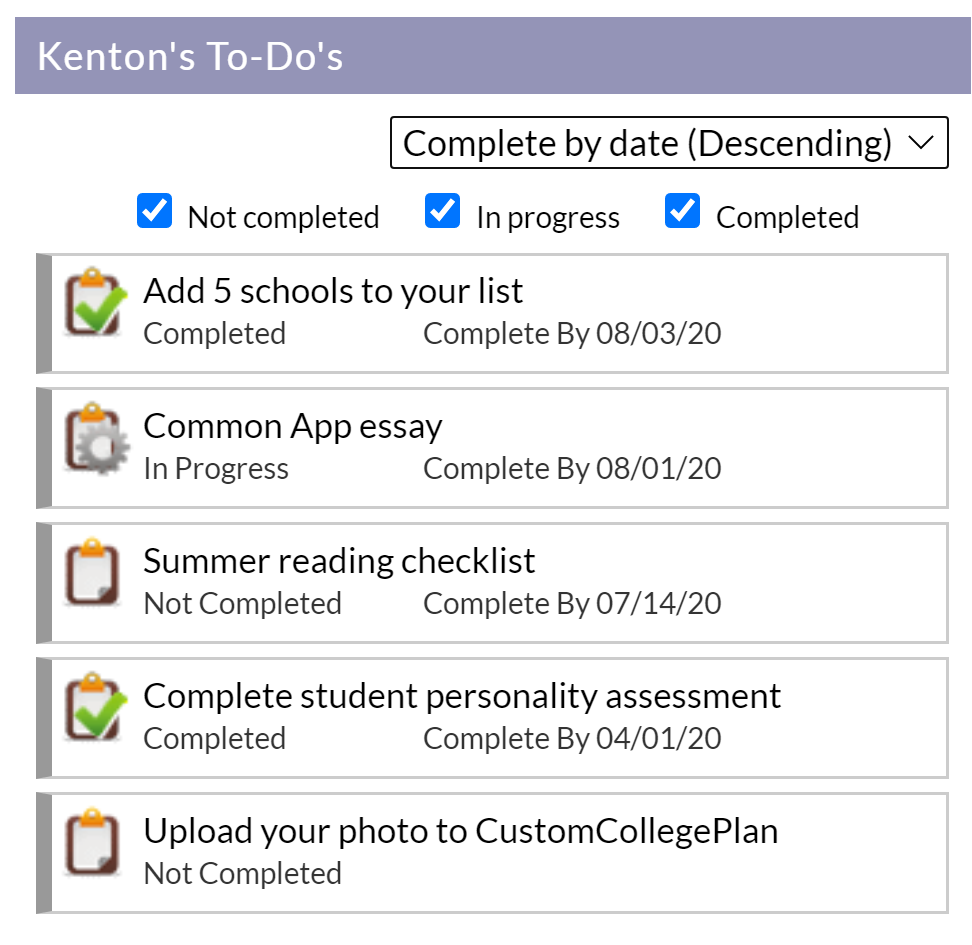Click the Kenton's To-Do's header bar

point(493,56)
